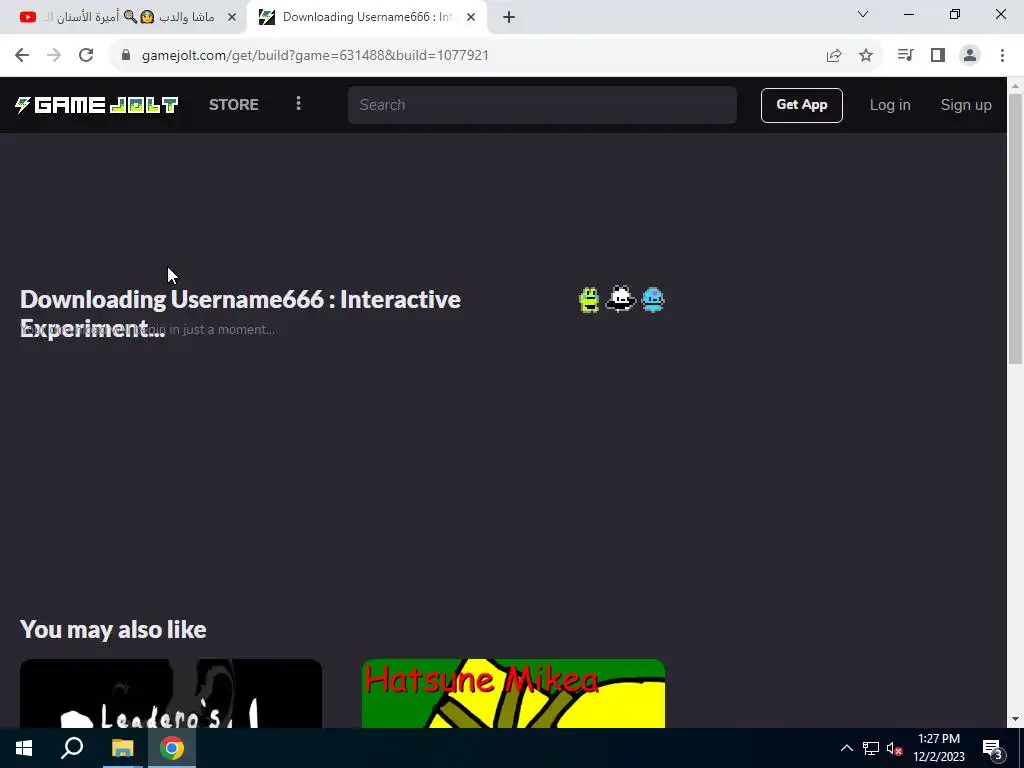Close the YouTube tab
1024x768 pixels.
(x=232, y=17)
